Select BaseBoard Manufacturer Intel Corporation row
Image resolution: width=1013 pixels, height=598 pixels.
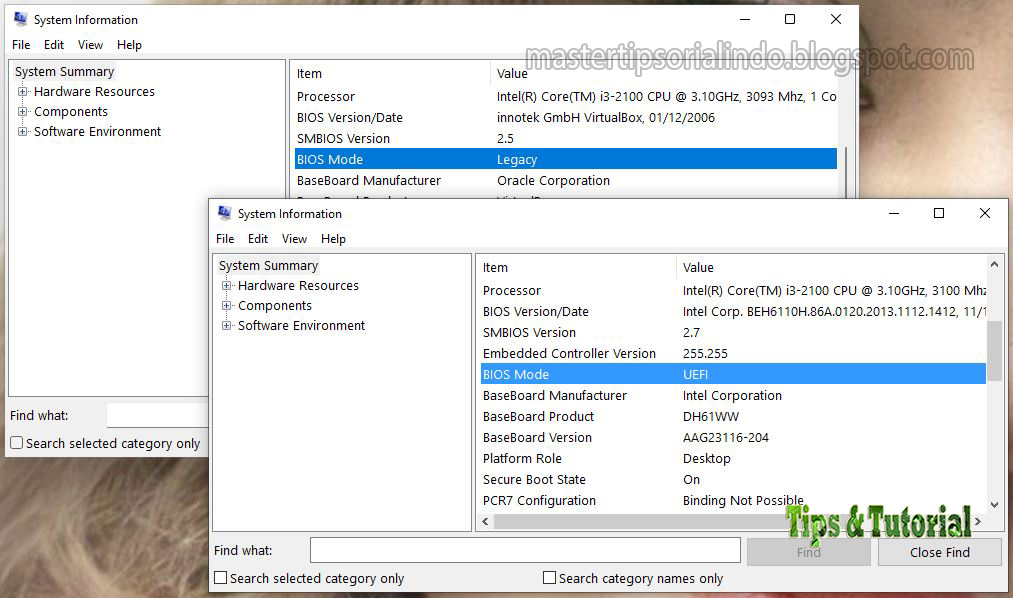click(x=733, y=395)
